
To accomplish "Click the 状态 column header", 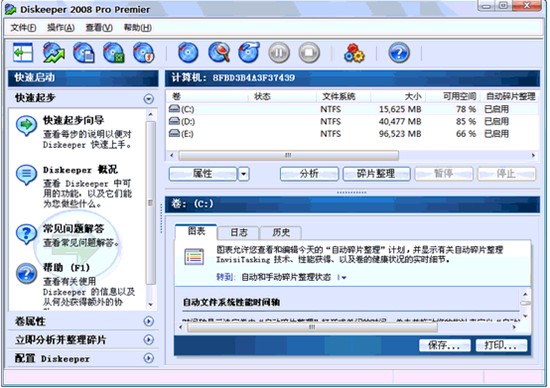I will (282, 96).
